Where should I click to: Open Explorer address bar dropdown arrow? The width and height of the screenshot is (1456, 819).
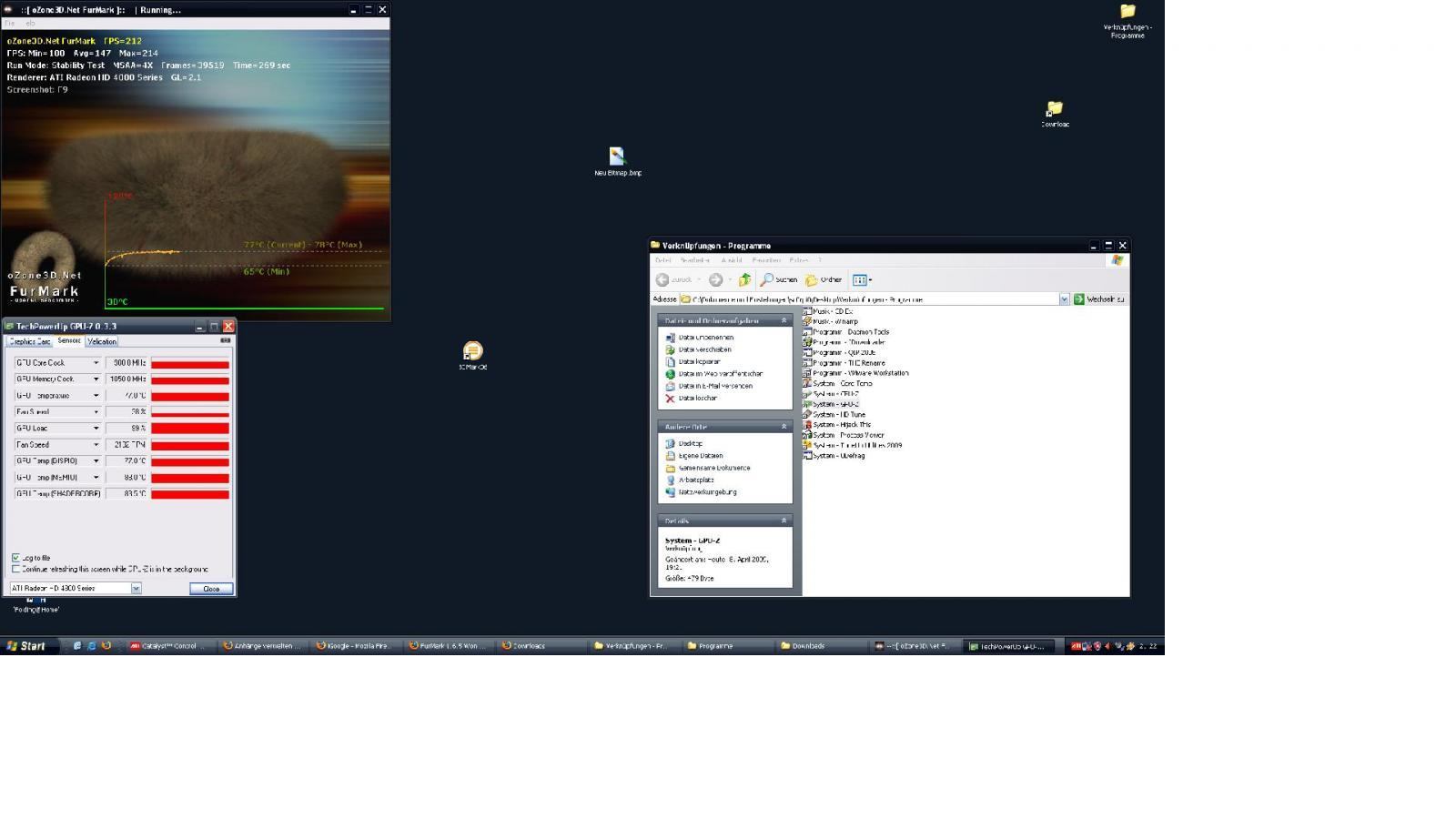(1064, 298)
